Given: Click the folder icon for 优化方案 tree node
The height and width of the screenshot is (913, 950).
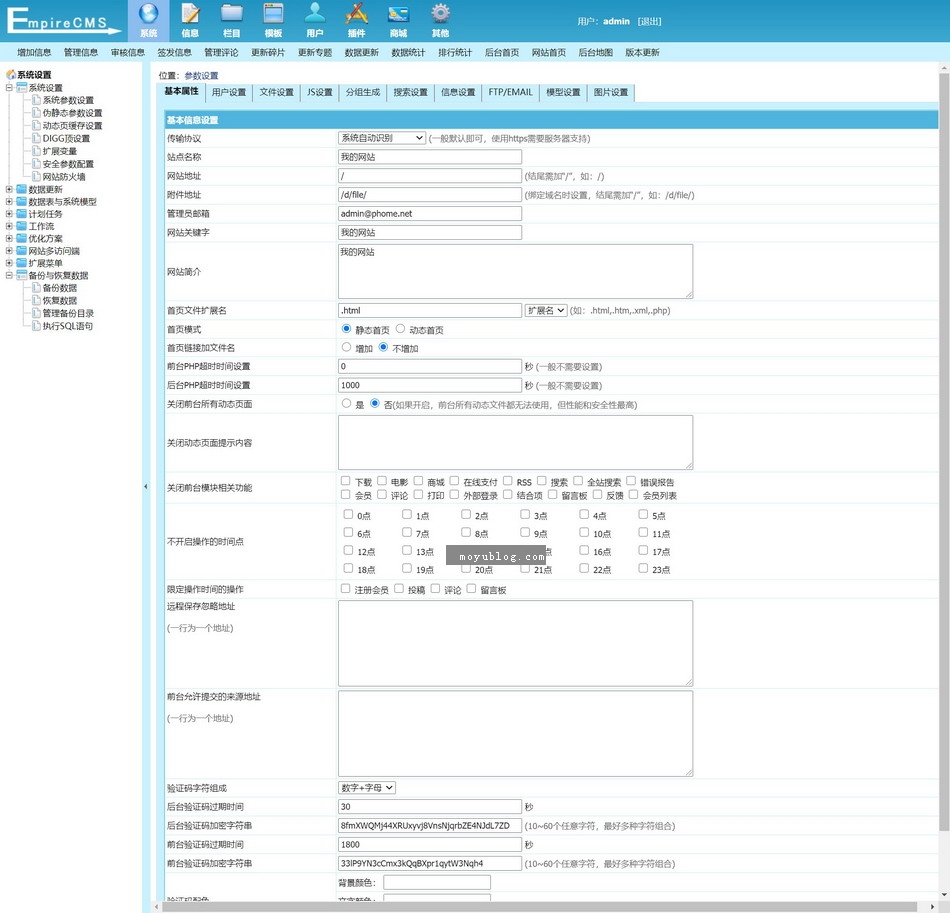Looking at the screenshot, I should tap(22, 238).
